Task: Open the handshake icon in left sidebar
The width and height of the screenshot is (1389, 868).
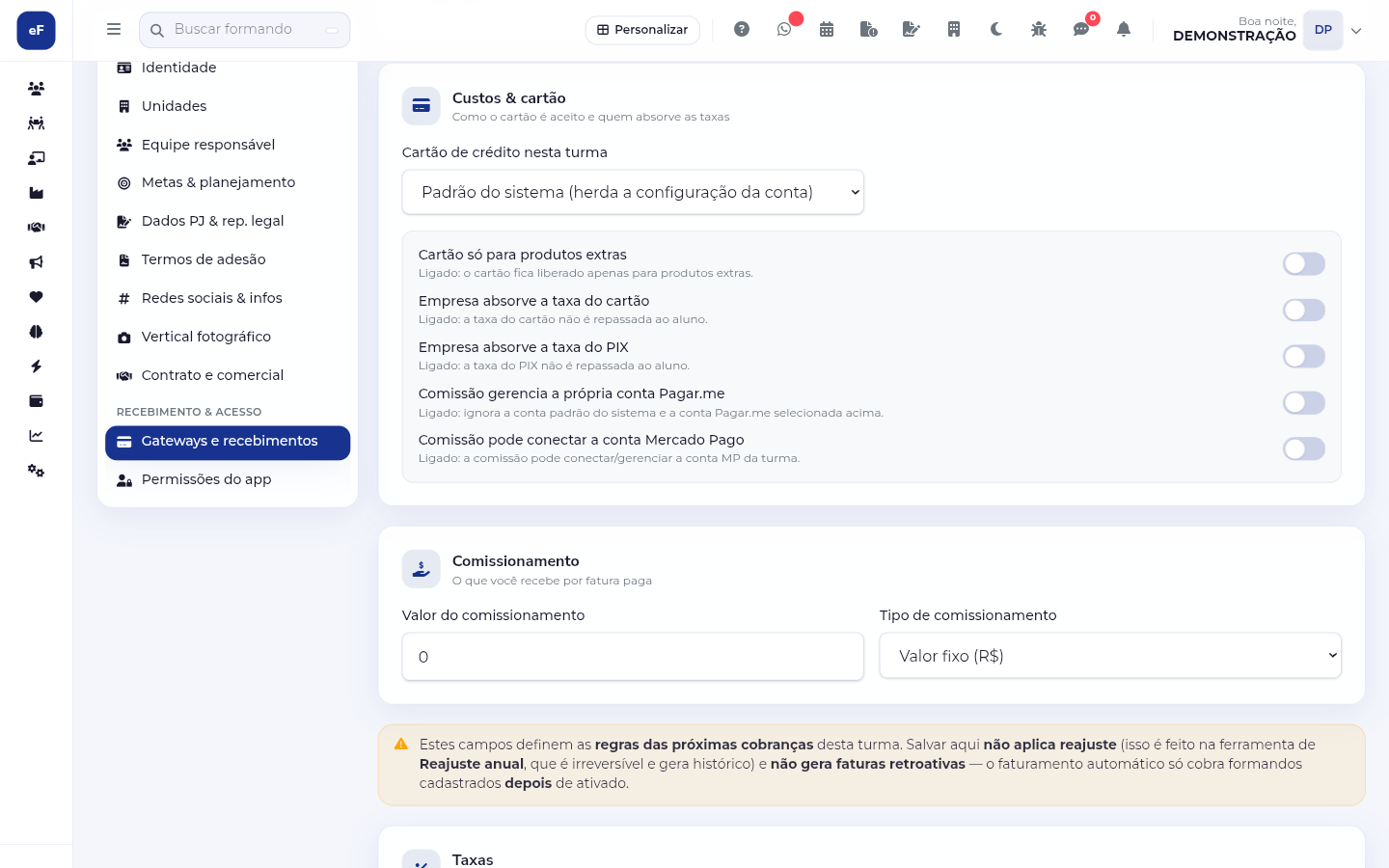Action: tap(37, 228)
